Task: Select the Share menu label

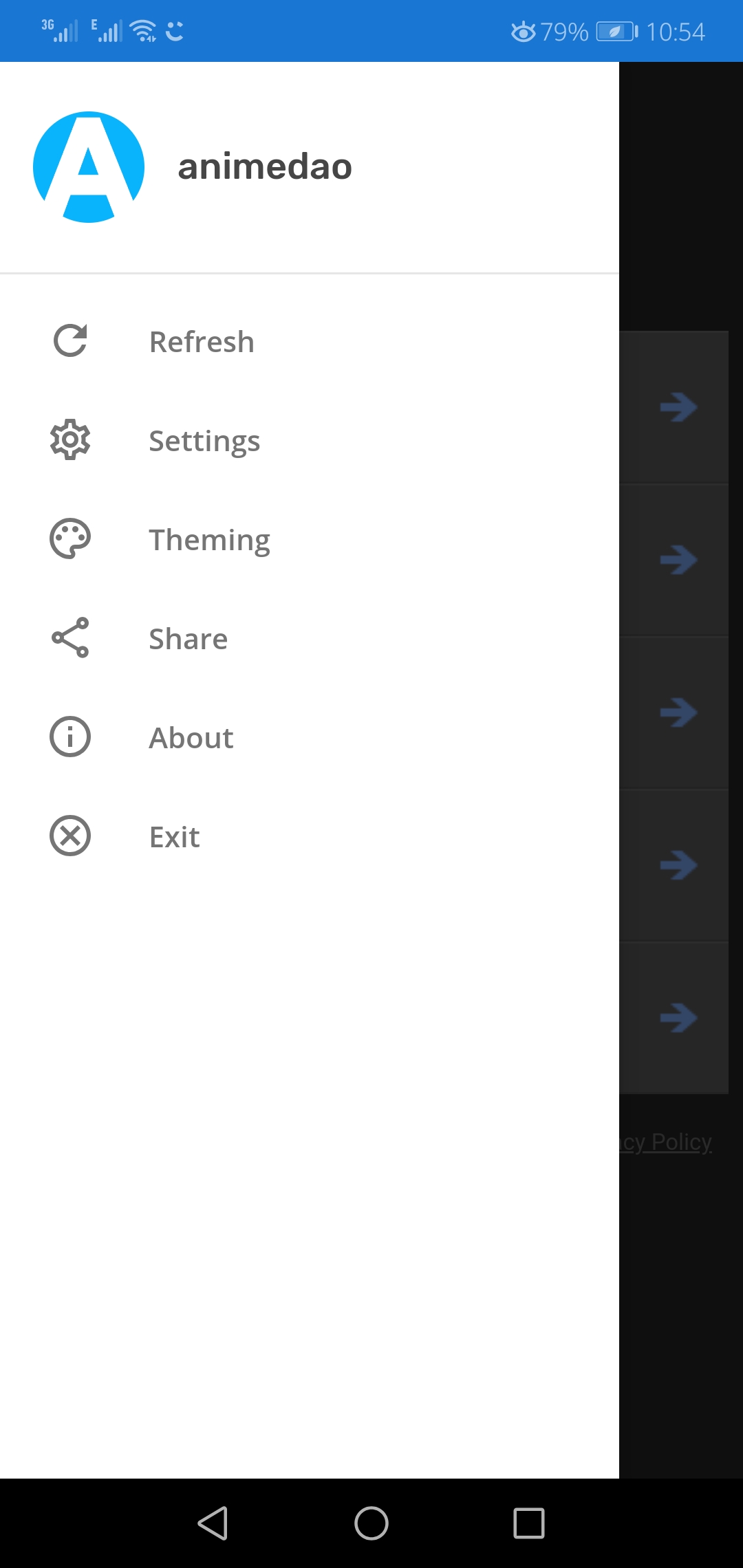Action: pos(188,639)
